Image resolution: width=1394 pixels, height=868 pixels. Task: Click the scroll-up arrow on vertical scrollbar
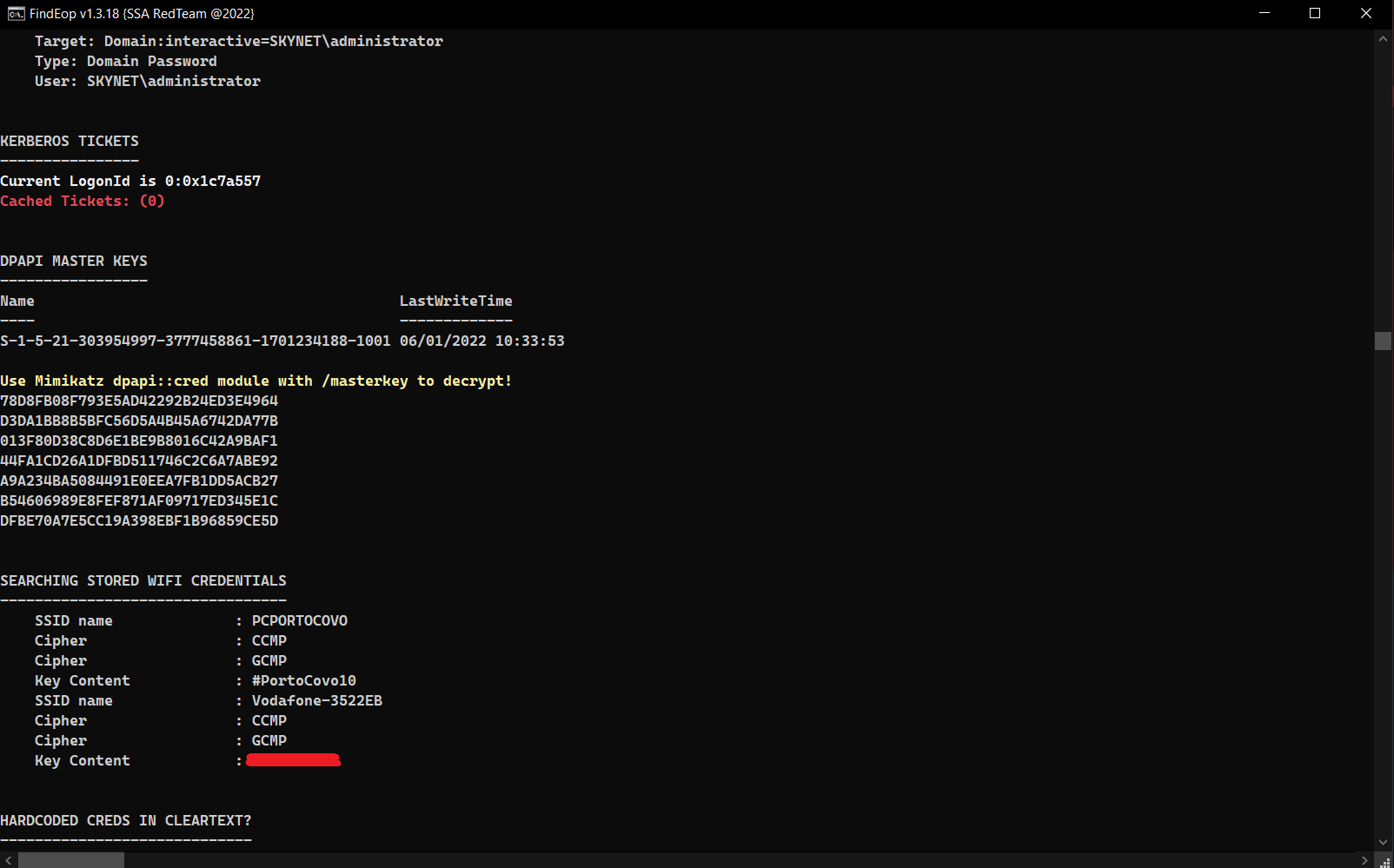pos(1382,38)
